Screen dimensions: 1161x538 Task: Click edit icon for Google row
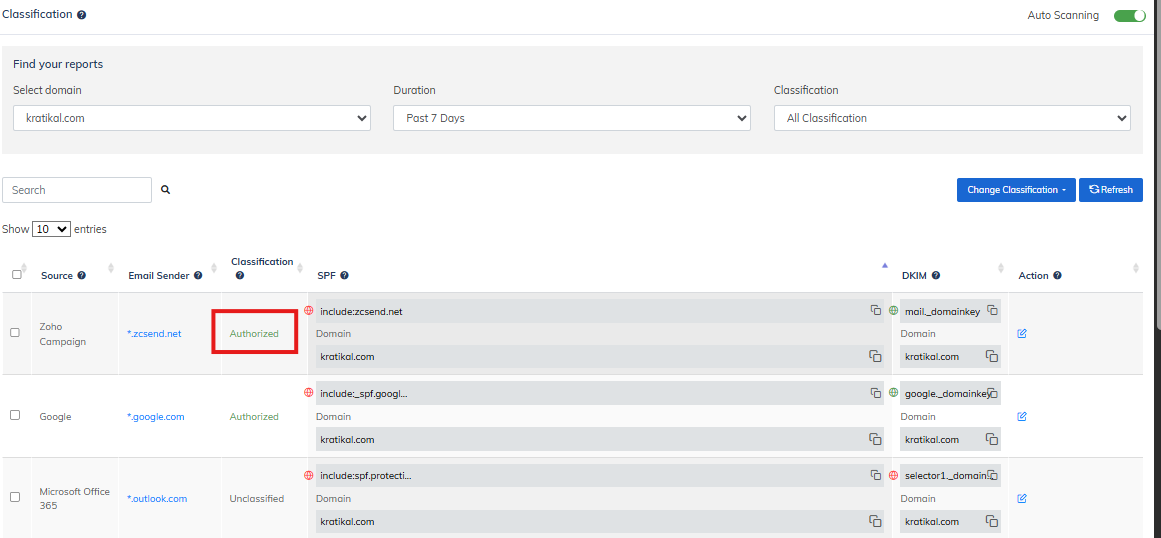tap(1021, 416)
